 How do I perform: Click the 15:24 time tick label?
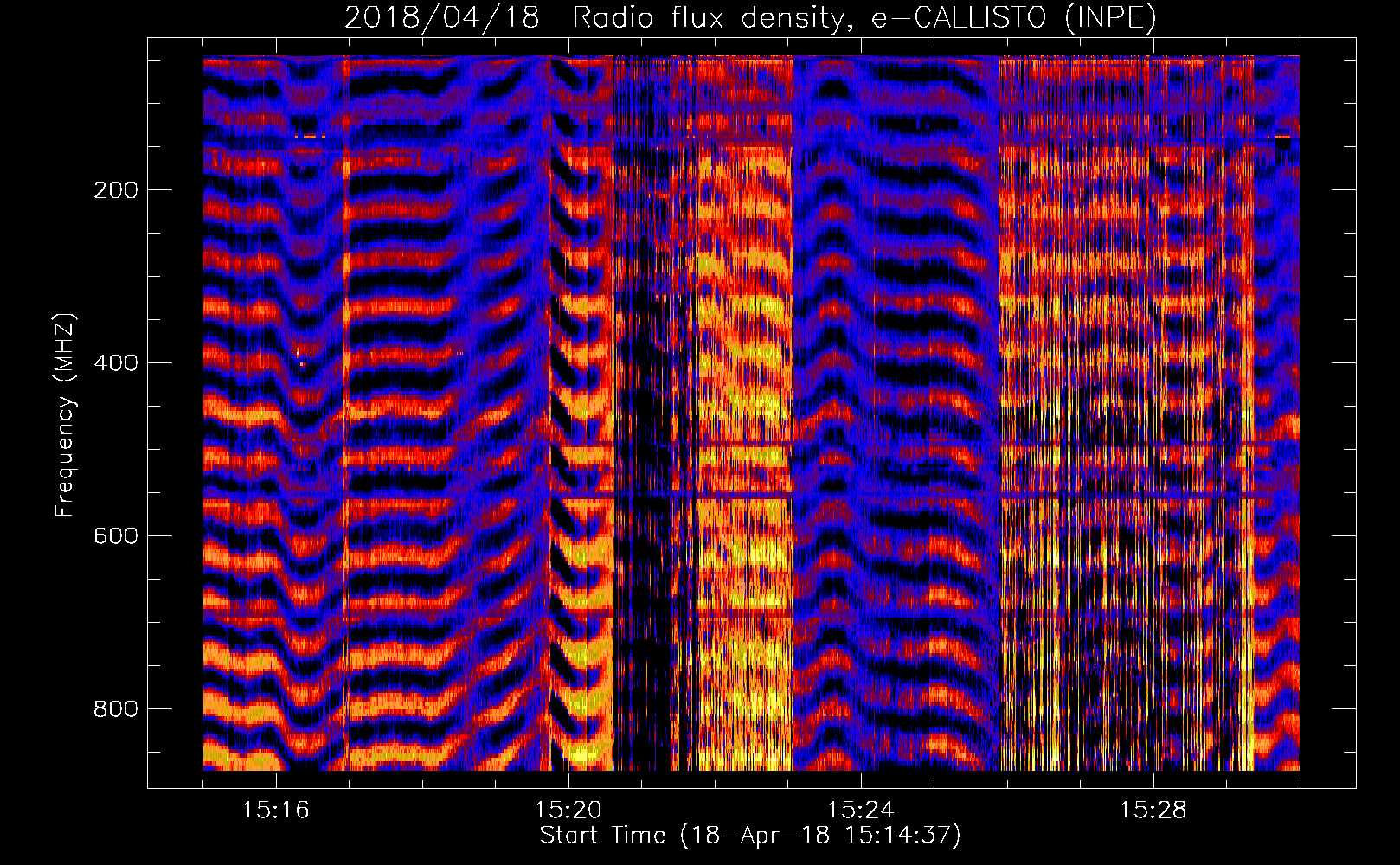tap(861, 811)
